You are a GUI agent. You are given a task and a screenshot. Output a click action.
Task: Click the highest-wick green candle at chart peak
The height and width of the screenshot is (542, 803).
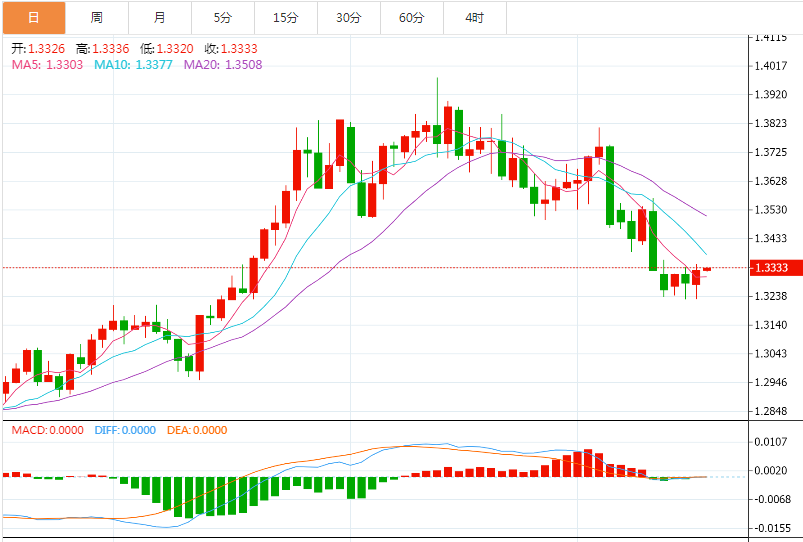pyautogui.click(x=437, y=134)
